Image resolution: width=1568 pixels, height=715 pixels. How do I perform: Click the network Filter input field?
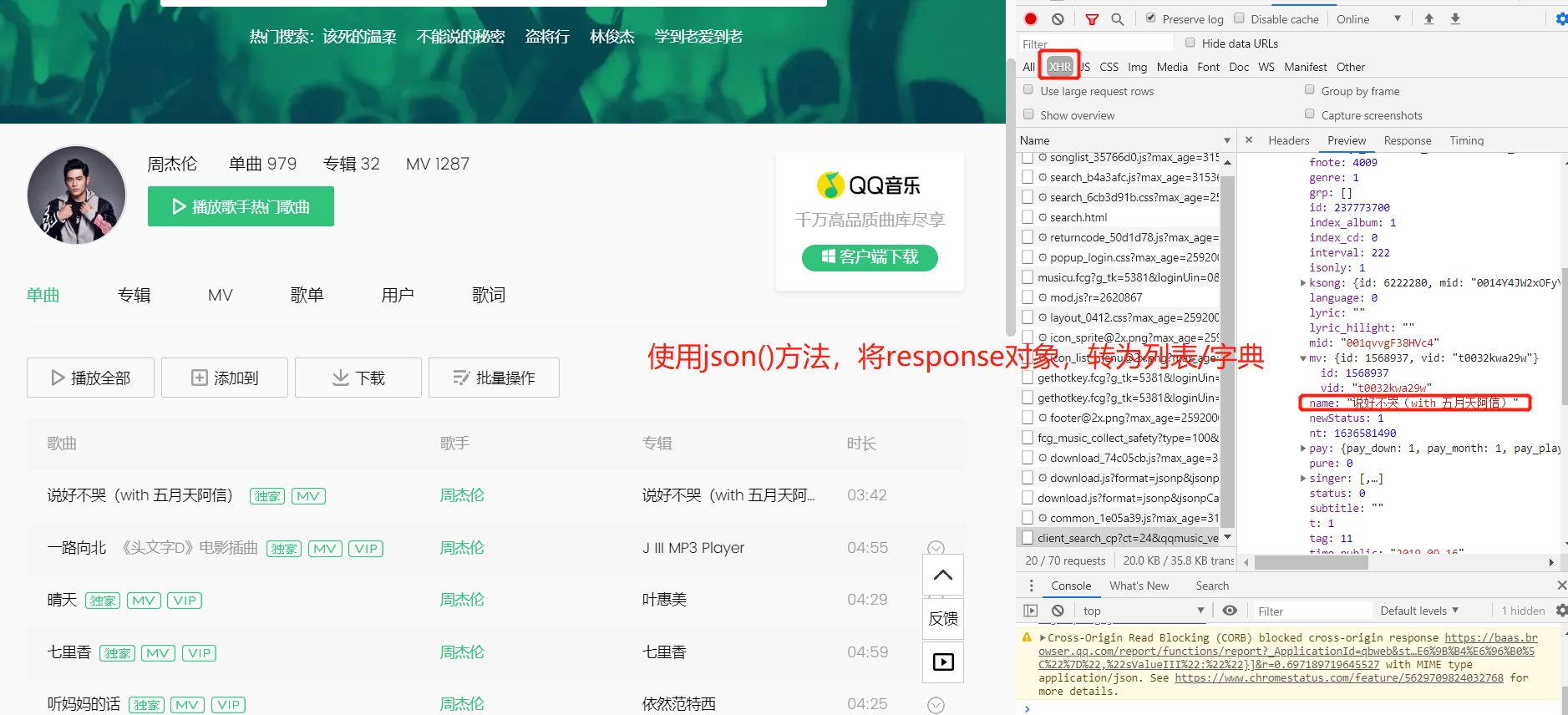click(x=1096, y=43)
